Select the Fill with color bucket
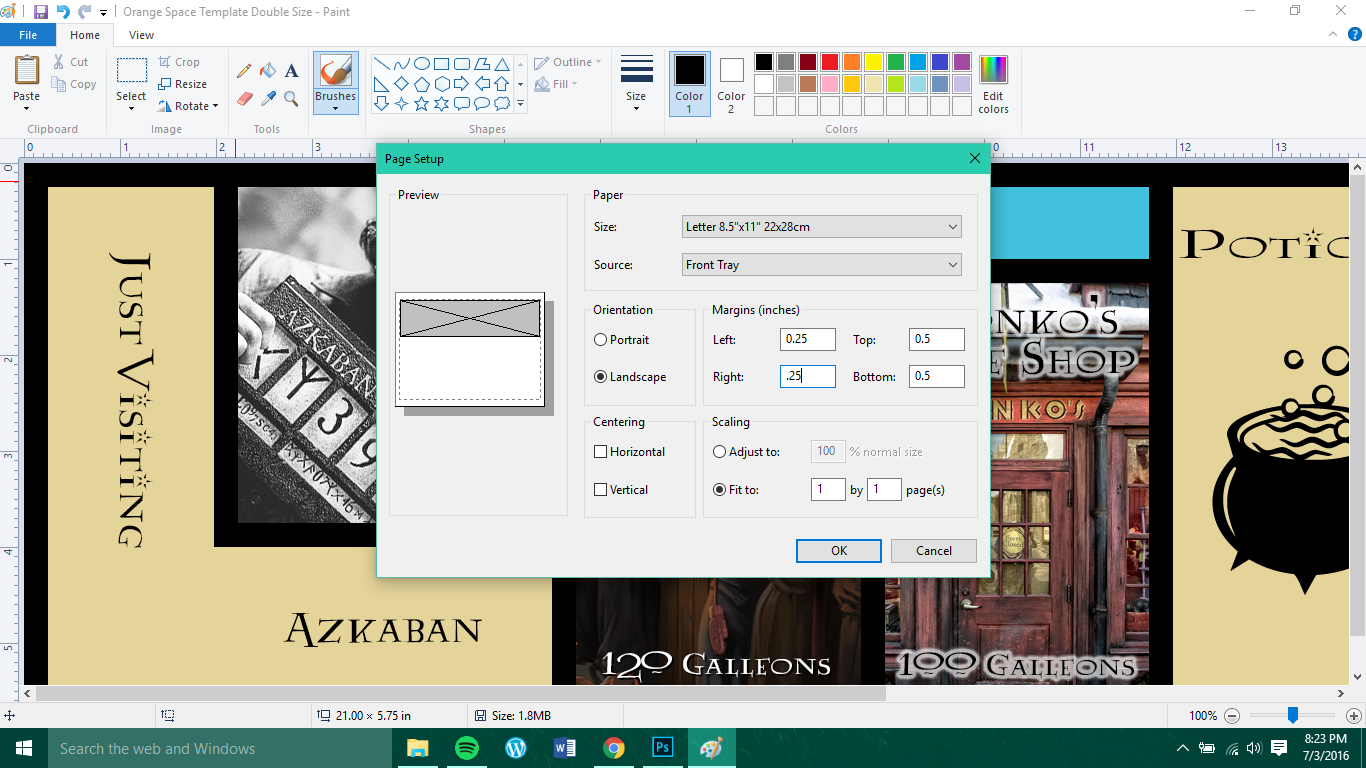The height and width of the screenshot is (768, 1366). click(268, 71)
